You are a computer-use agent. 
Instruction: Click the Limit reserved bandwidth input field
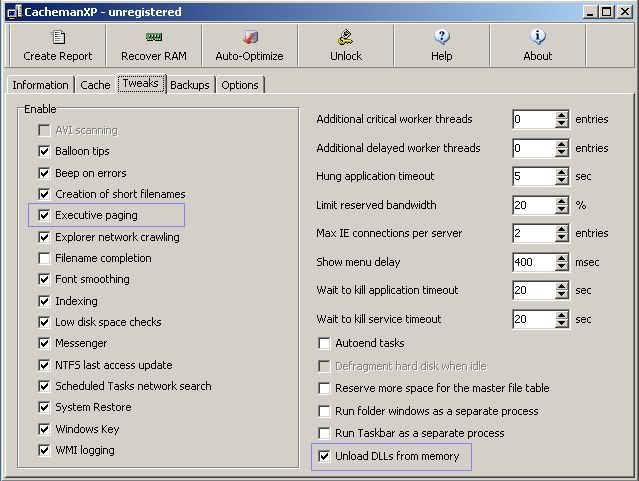coord(534,205)
